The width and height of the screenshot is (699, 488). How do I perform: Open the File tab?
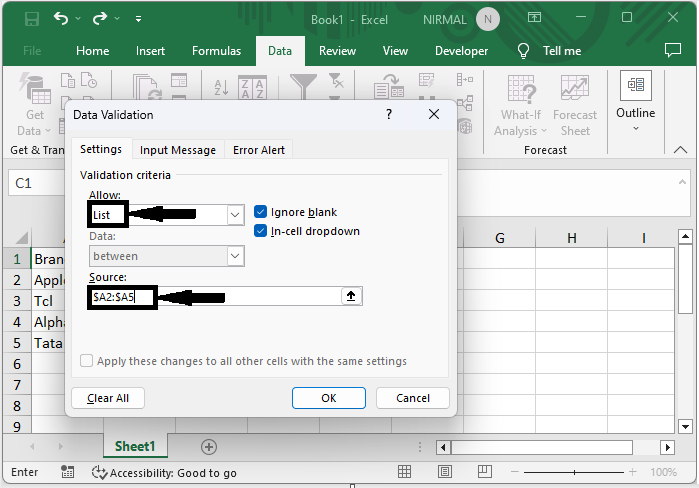(x=32, y=51)
